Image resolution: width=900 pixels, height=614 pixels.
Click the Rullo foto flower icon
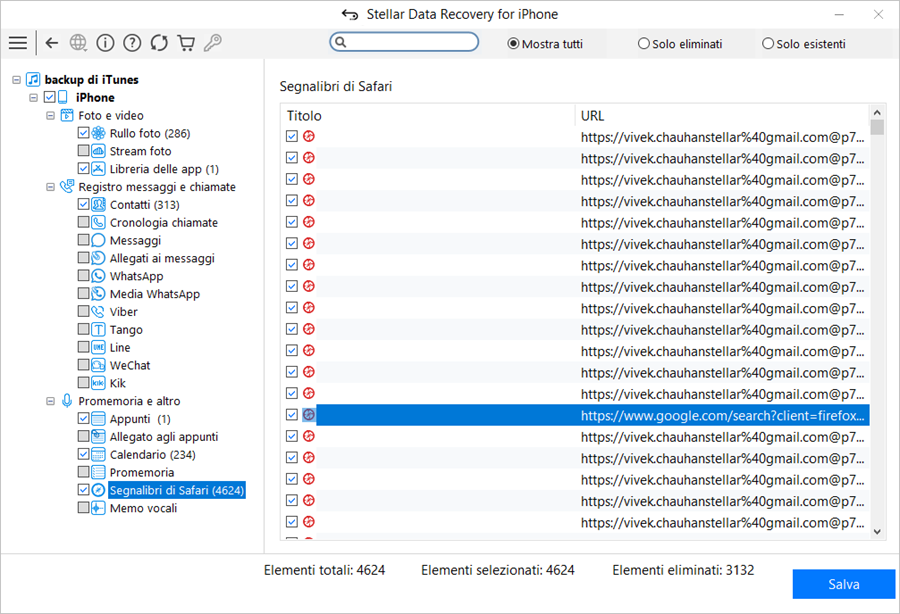[x=99, y=133]
